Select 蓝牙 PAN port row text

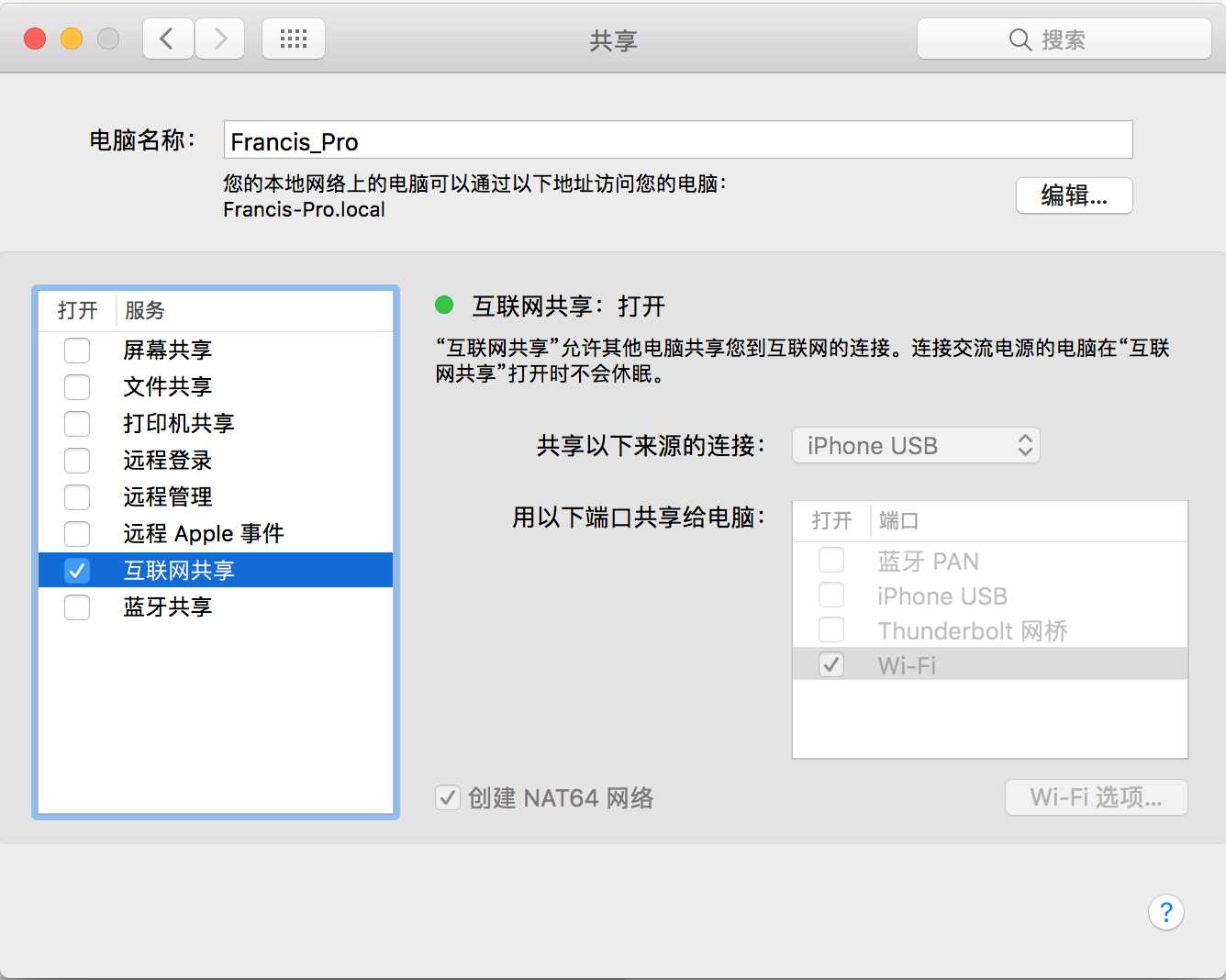(x=928, y=561)
